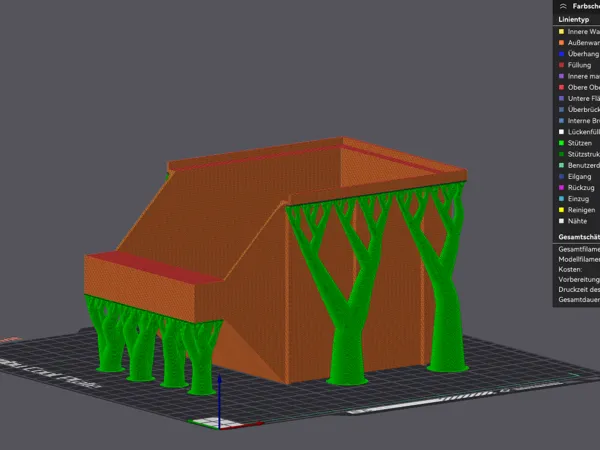Select the Innere ma... legend entry
The image size is (600, 450).
coord(579,76)
